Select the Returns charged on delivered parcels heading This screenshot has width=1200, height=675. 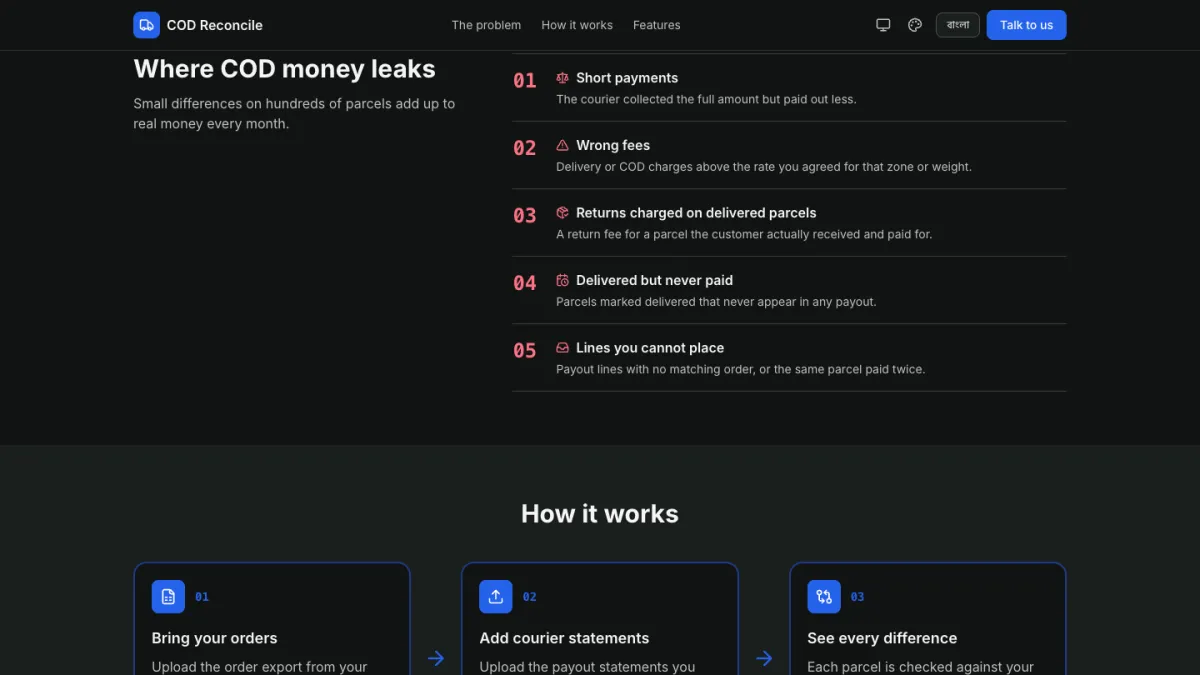click(x=696, y=213)
